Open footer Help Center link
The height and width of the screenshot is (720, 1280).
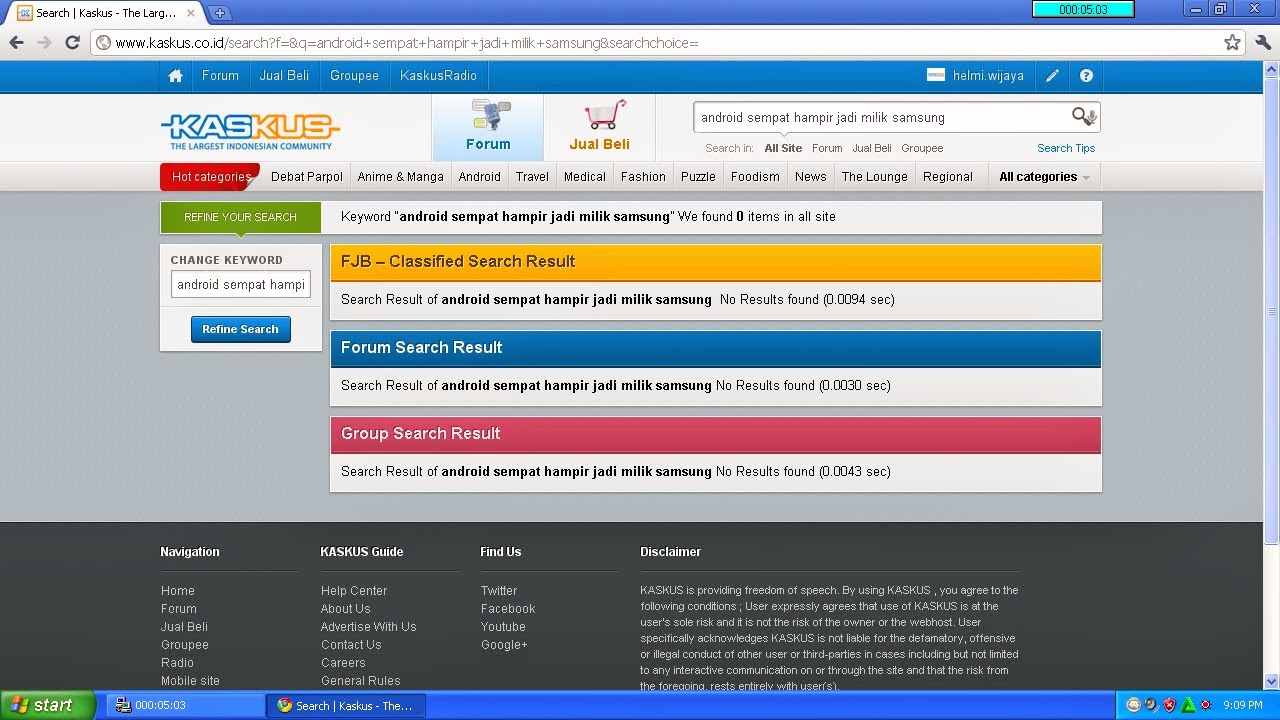point(354,591)
